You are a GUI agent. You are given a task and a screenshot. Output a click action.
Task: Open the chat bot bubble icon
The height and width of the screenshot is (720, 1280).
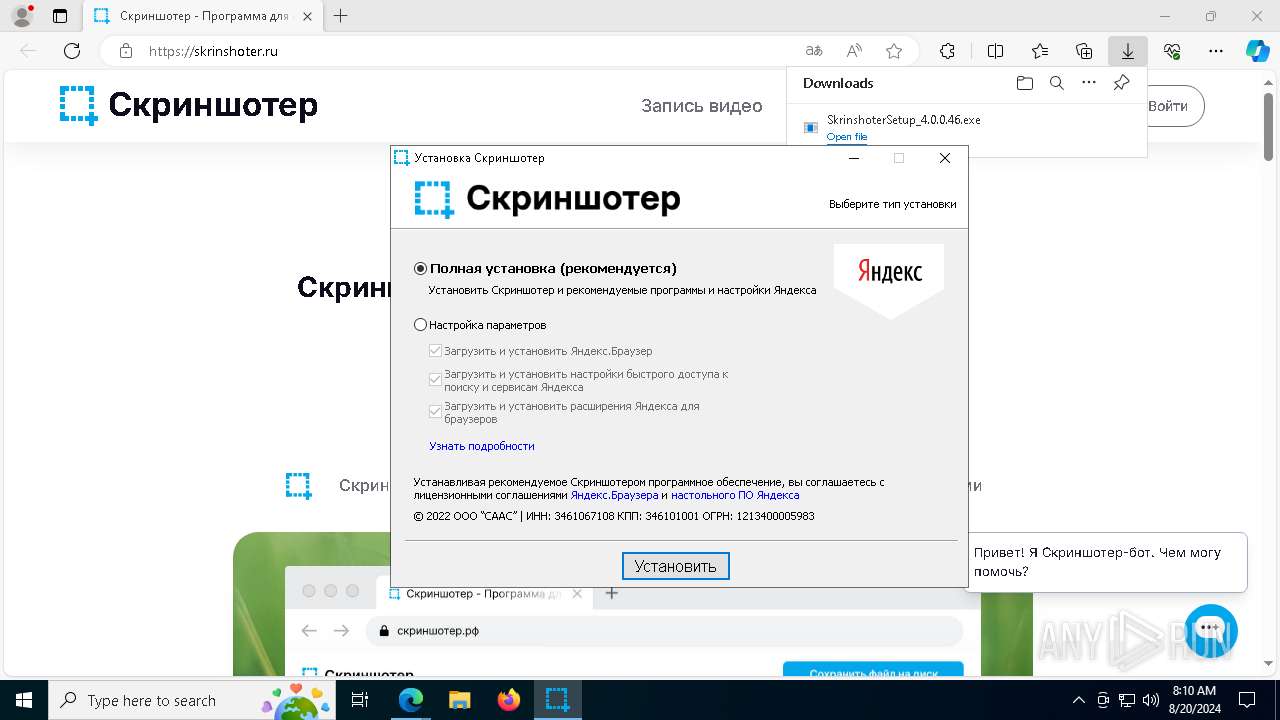coord(1211,630)
